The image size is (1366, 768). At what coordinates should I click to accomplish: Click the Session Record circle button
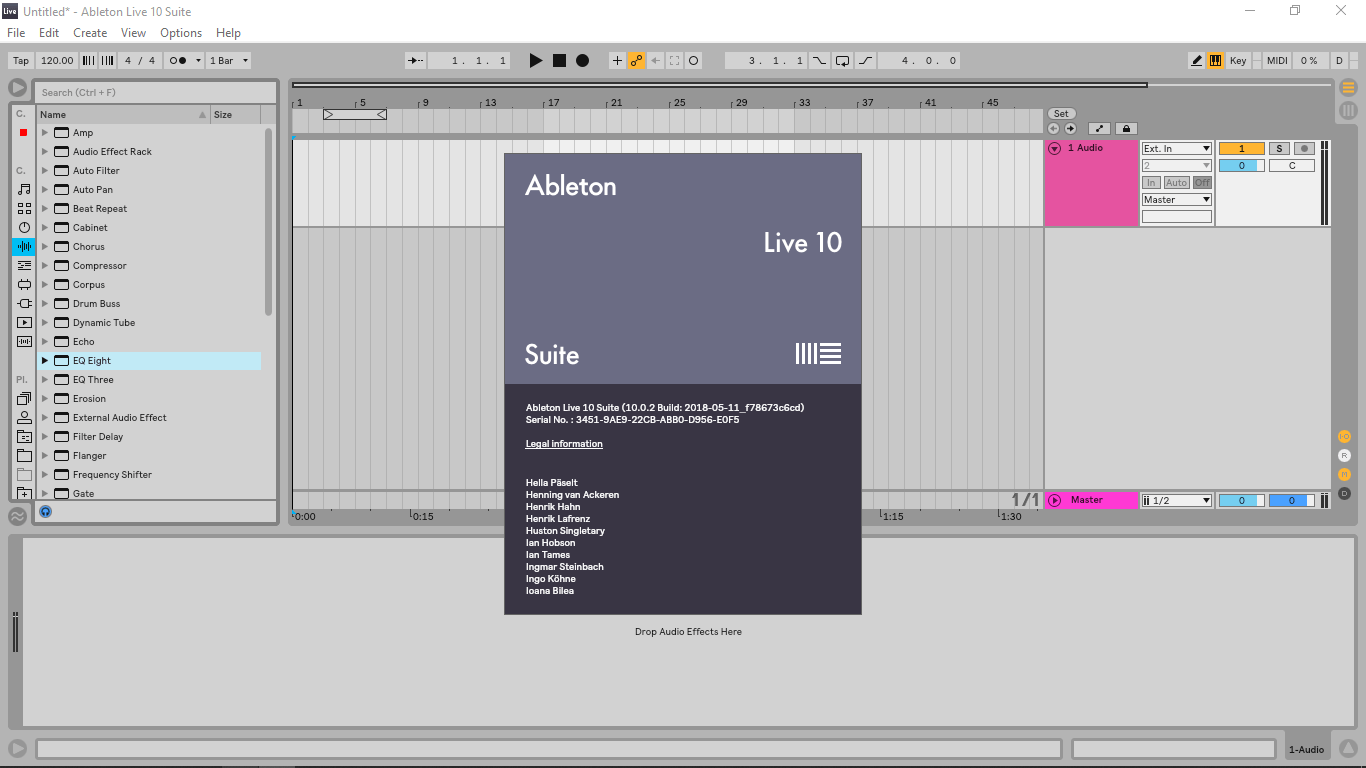693,61
